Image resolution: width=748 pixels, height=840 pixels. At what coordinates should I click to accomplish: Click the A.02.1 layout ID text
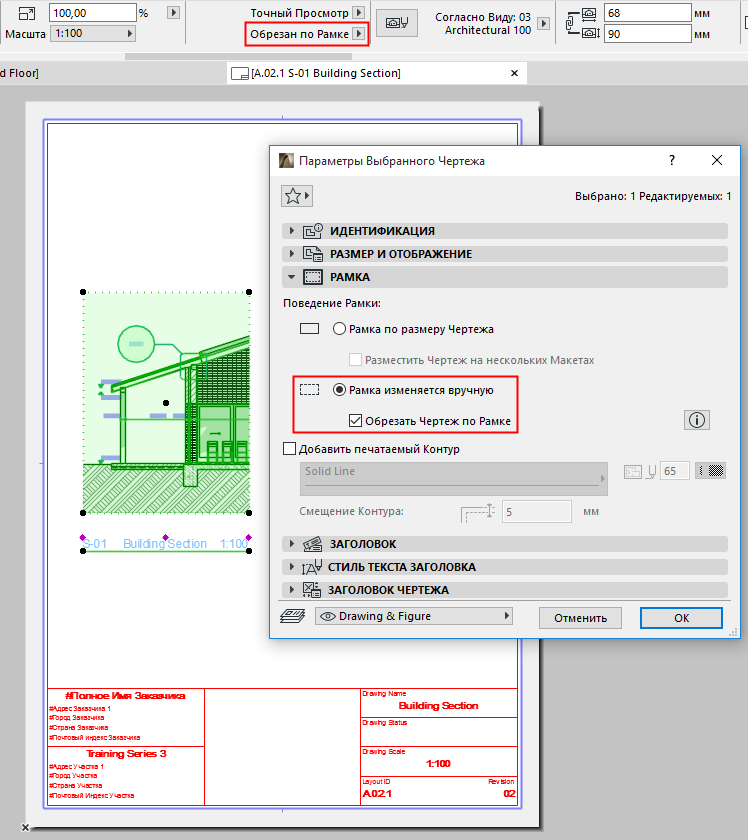377,793
